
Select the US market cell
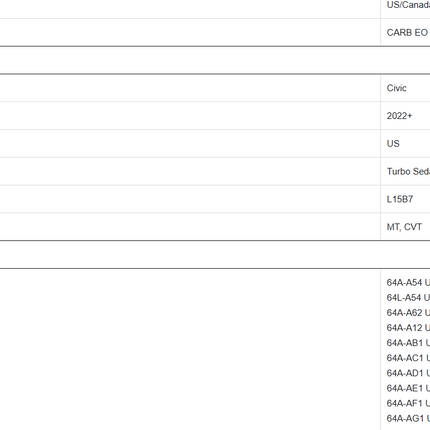coord(405,143)
